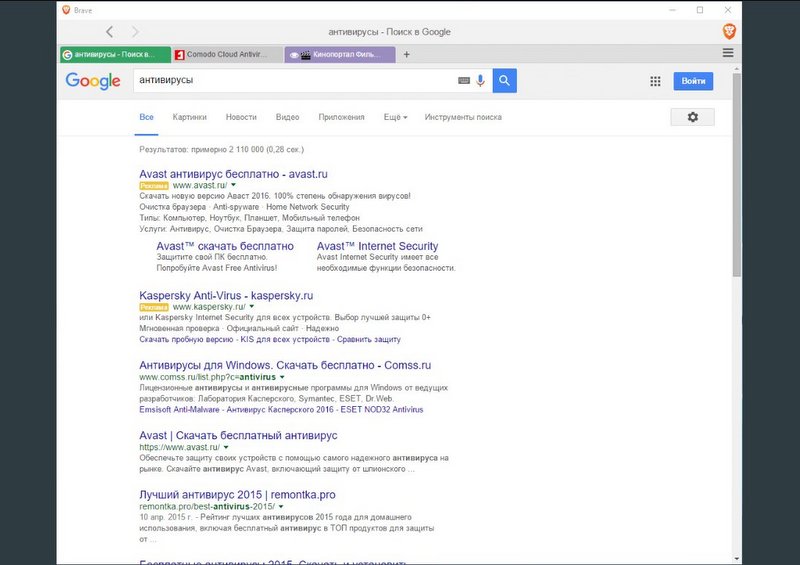Open Emsisoft Anti-Malware link

[x=179, y=410]
